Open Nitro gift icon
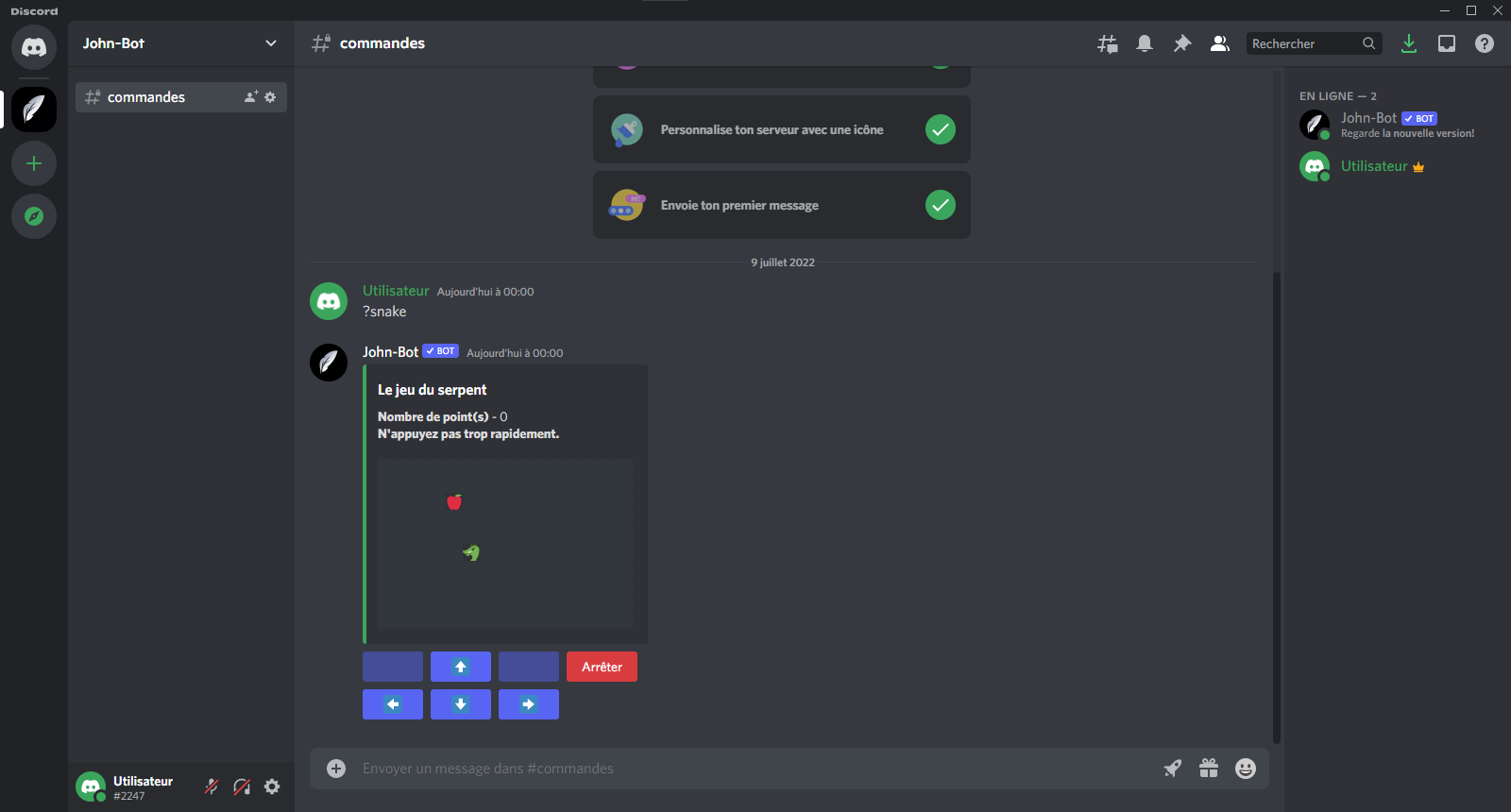Screen dimensions: 1511x812 pos(1209,769)
